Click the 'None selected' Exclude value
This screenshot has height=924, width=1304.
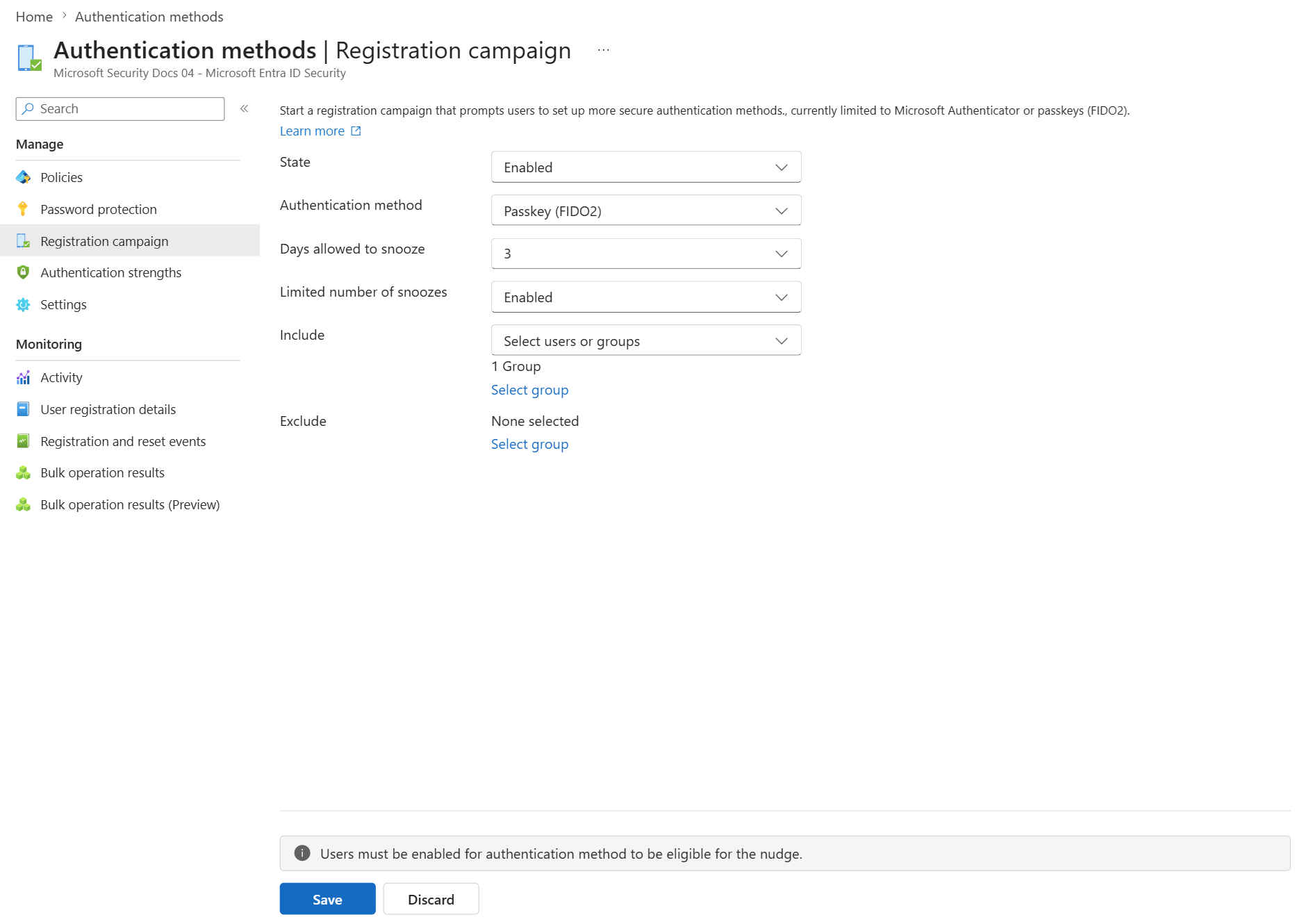click(x=535, y=421)
